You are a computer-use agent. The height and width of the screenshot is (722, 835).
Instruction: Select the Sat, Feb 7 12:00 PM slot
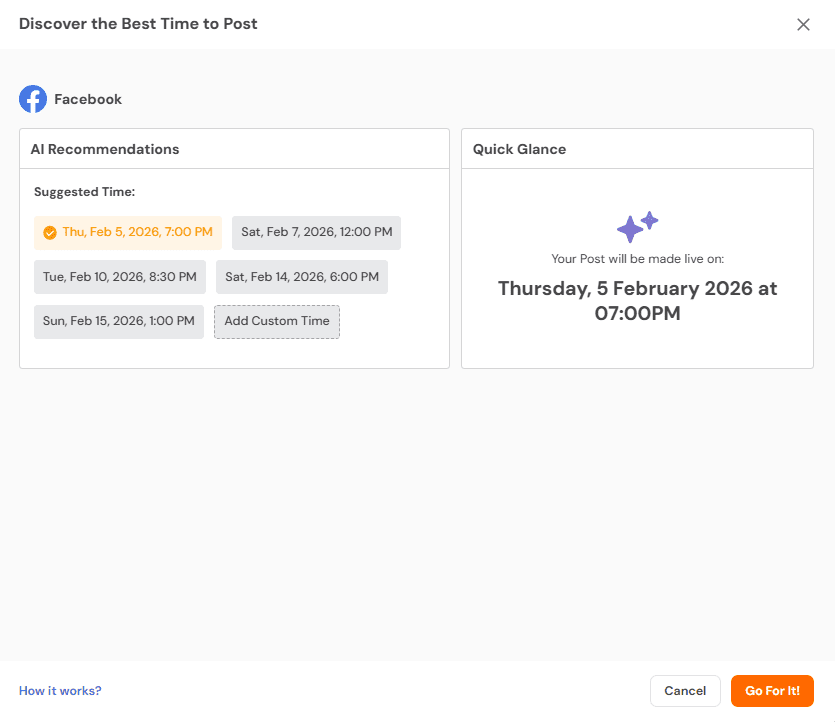click(x=316, y=232)
